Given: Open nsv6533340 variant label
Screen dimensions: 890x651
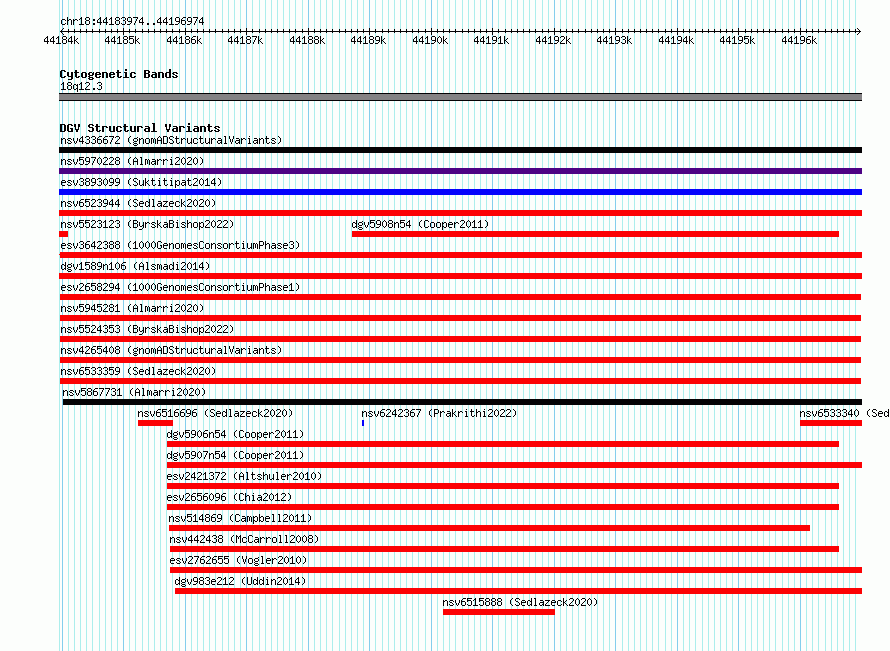Looking at the screenshot, I should [844, 413].
